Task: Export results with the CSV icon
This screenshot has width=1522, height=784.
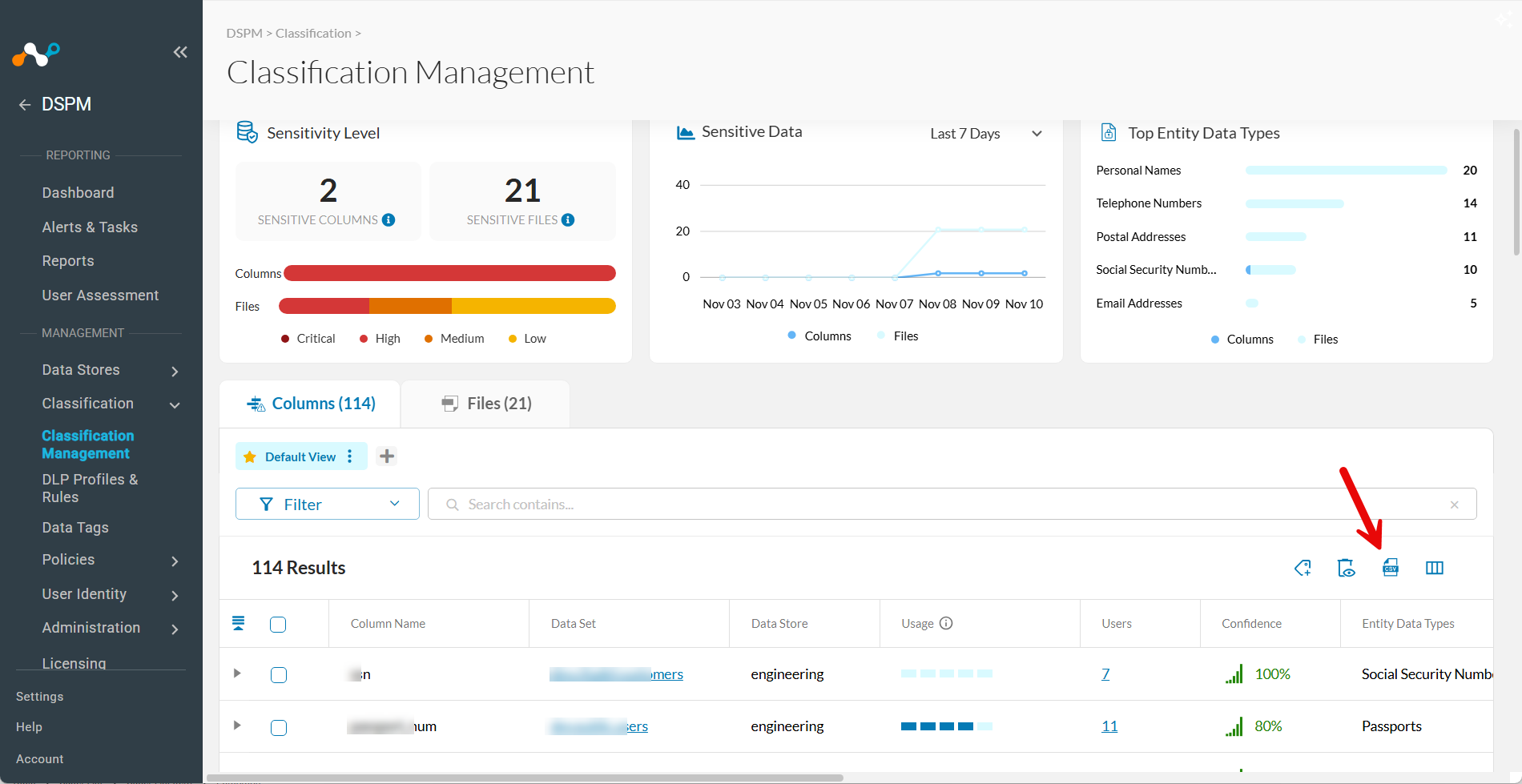Action: (1391, 568)
